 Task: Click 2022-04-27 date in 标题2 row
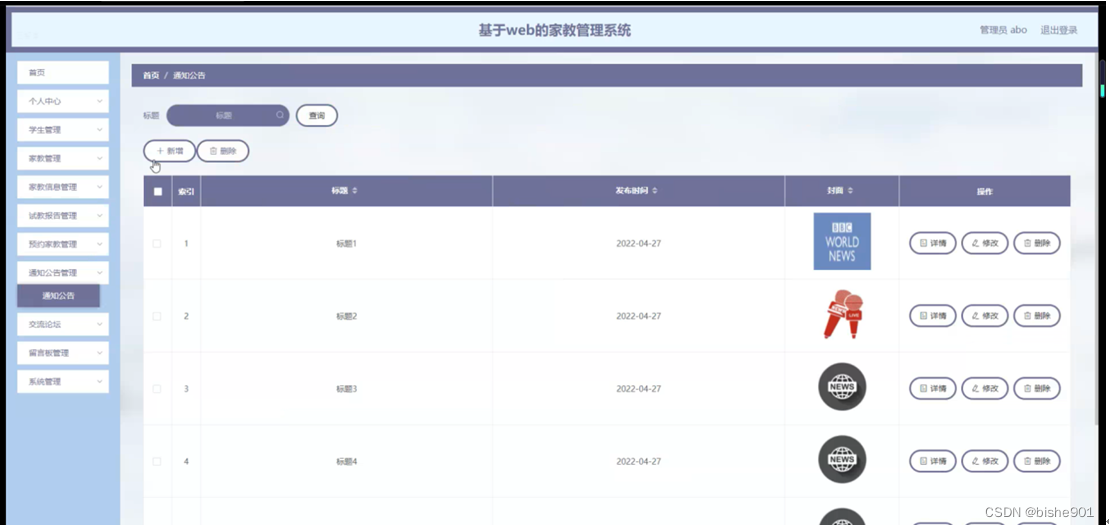coord(639,316)
